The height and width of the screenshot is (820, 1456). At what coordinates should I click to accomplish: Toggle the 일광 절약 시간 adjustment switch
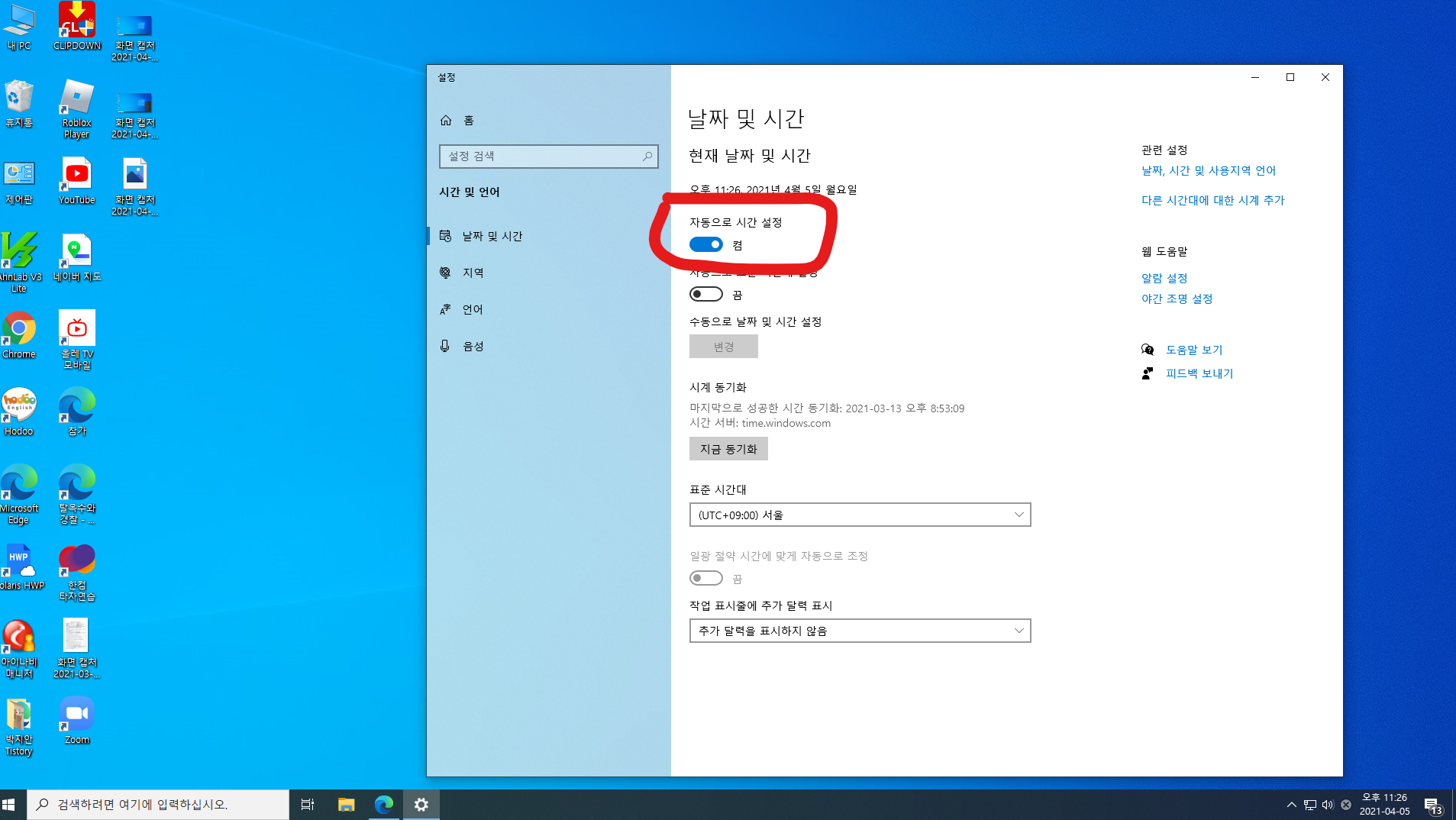(706, 578)
